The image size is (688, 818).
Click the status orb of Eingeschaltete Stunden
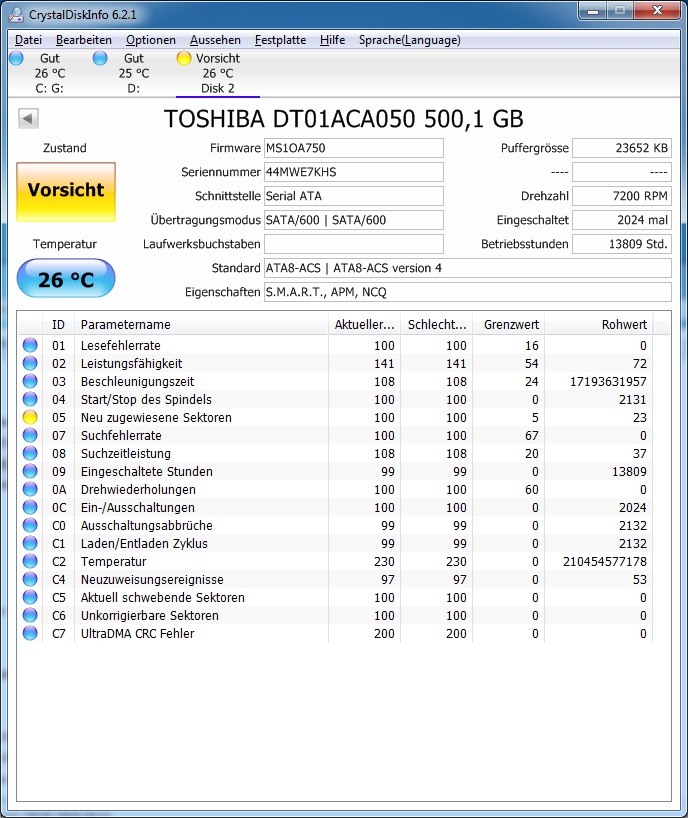(30, 471)
